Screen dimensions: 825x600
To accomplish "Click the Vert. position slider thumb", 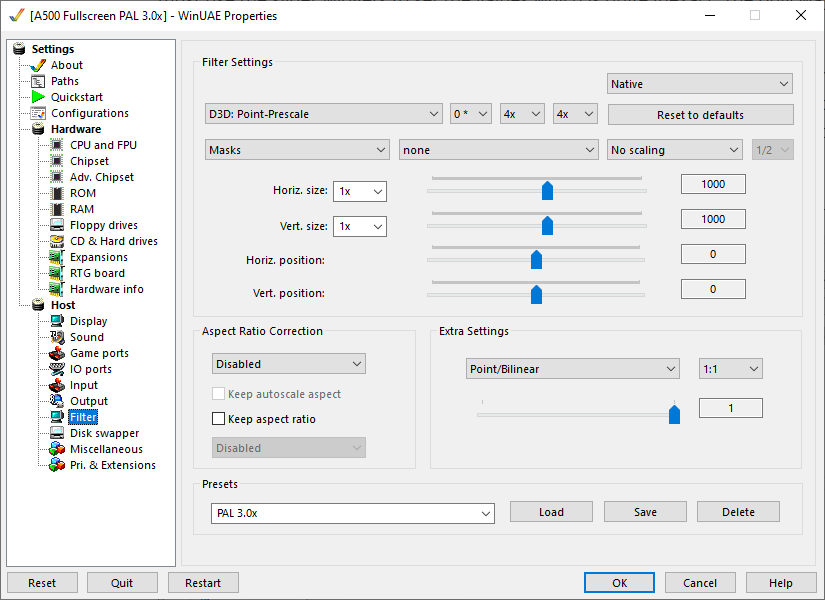I will pos(536,294).
